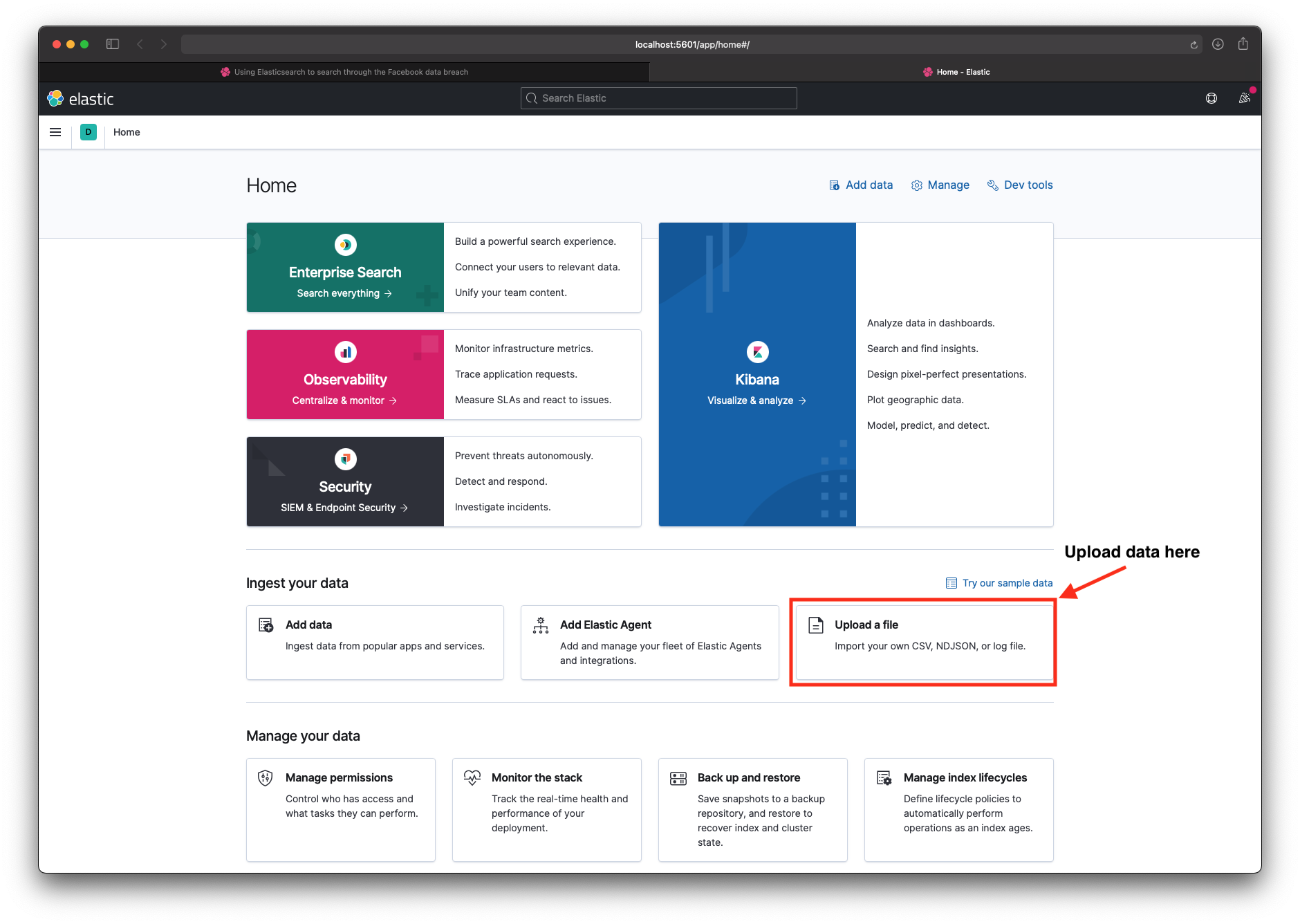Switch to the Facebook data breach tab

[x=344, y=72]
